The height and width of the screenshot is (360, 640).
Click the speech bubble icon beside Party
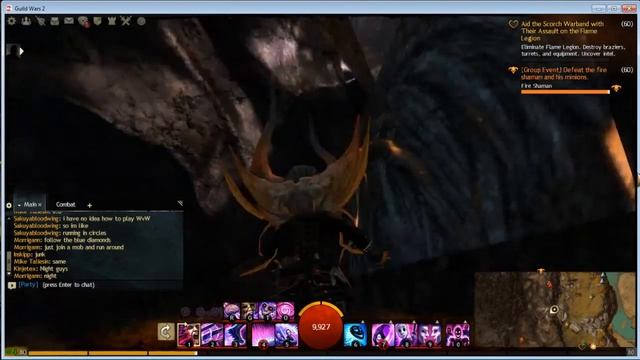coord(11,285)
